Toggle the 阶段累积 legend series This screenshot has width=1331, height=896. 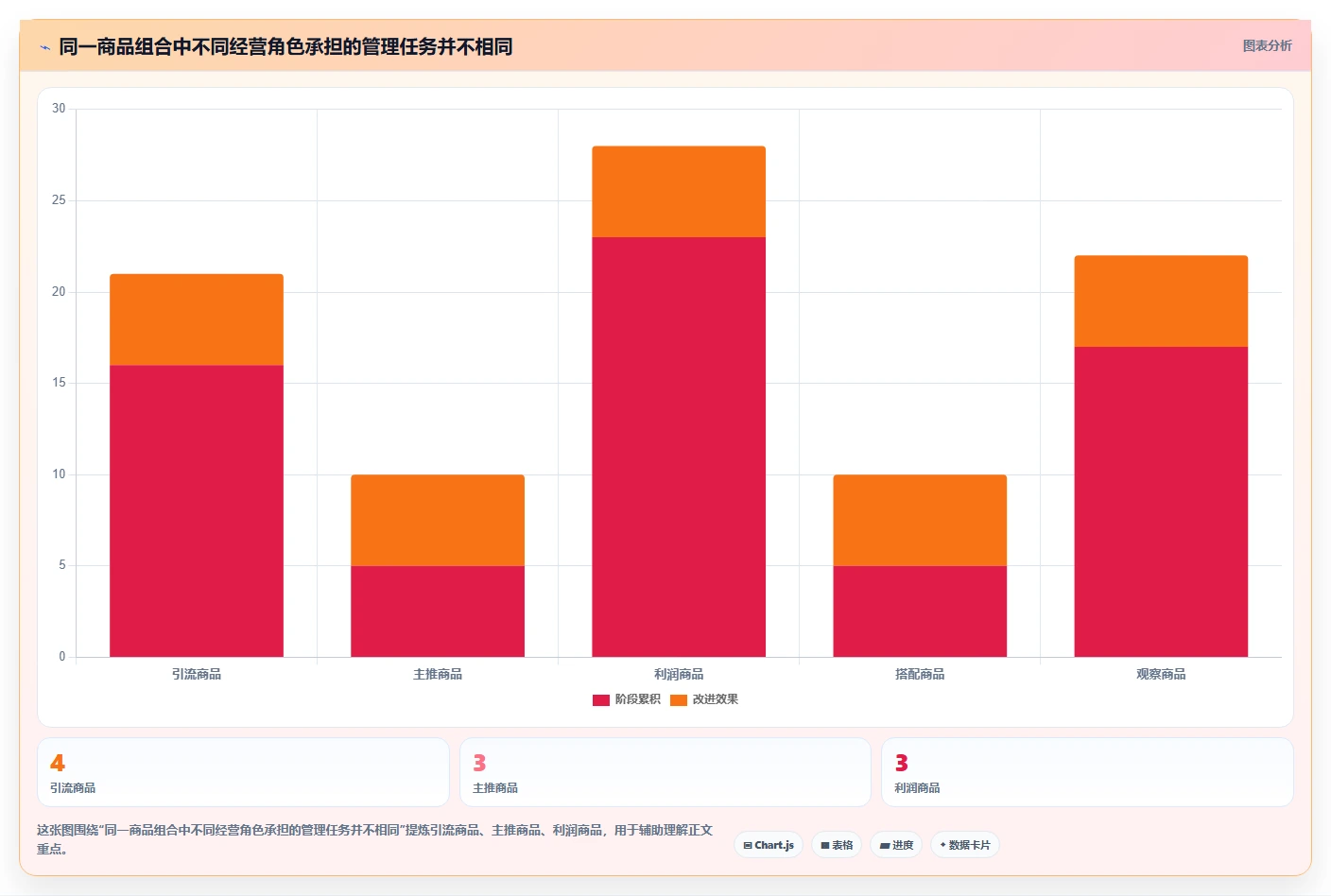(627, 699)
